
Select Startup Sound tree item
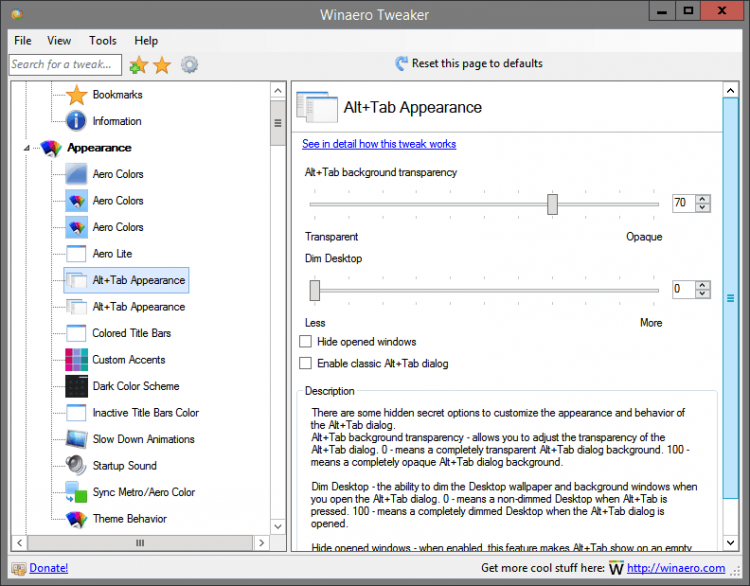coord(124,465)
